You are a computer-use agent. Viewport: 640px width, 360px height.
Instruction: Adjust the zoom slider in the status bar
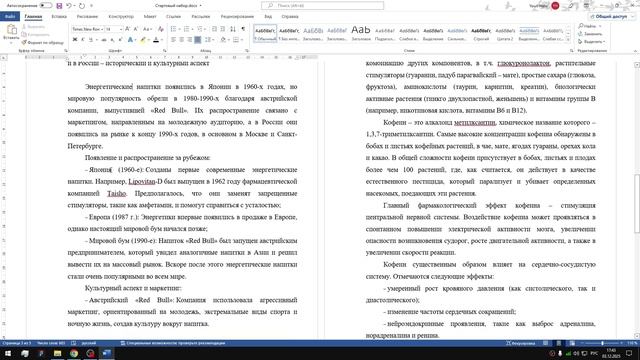[x=602, y=343]
